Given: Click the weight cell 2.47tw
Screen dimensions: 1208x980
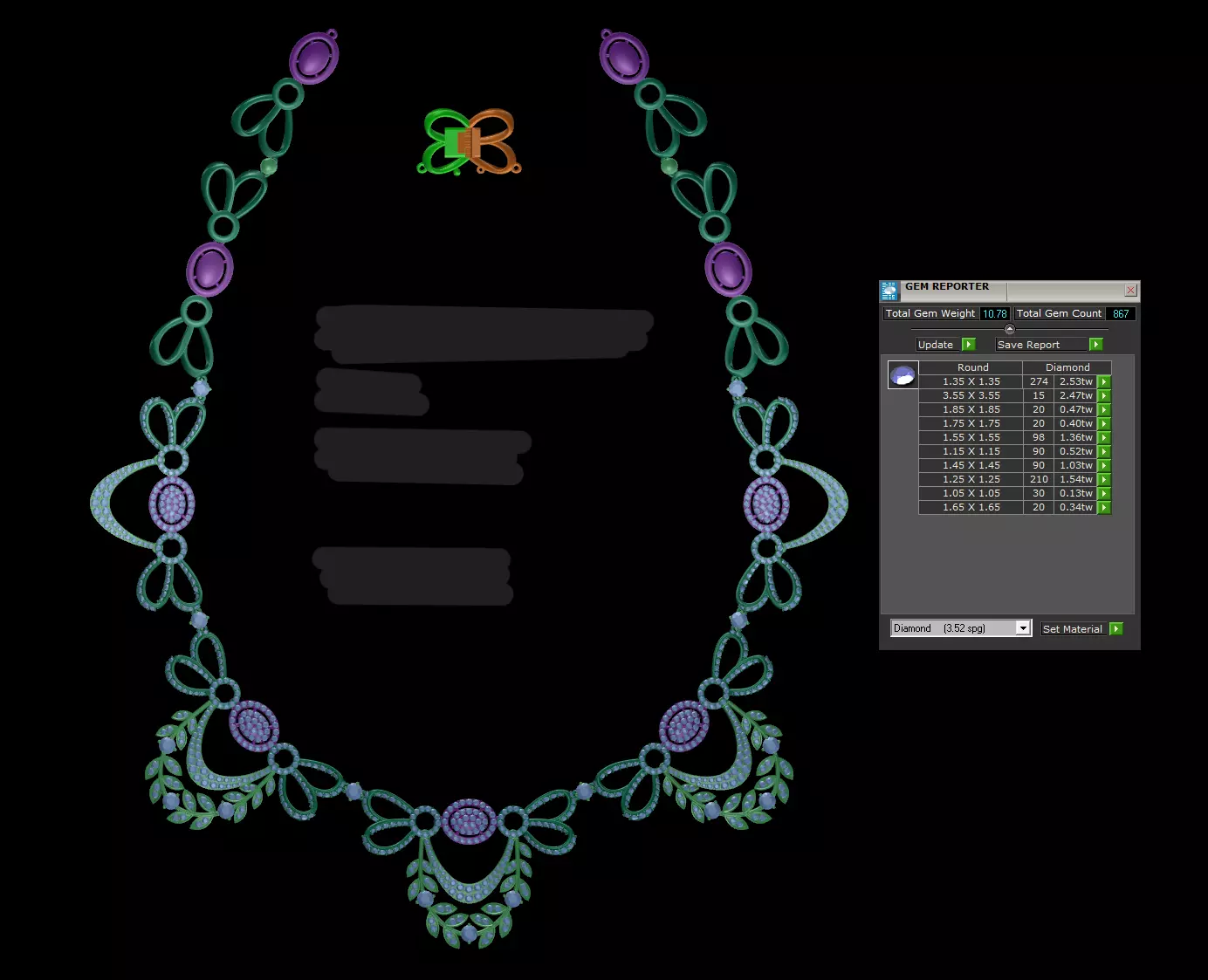Looking at the screenshot, I should (x=1076, y=395).
